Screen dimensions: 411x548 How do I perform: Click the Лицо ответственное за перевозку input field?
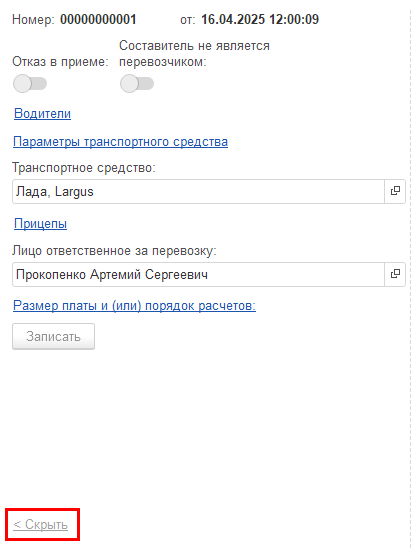(199, 274)
